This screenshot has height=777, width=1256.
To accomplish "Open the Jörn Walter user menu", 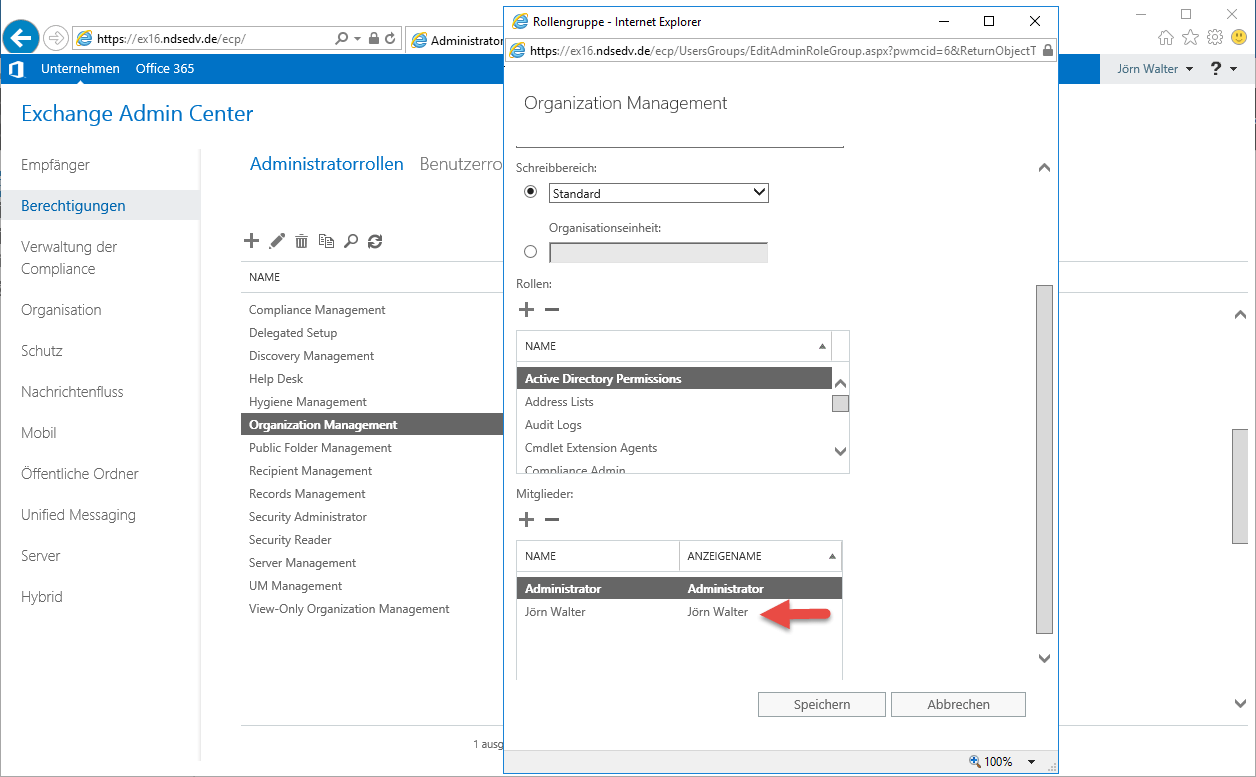I will point(1154,69).
